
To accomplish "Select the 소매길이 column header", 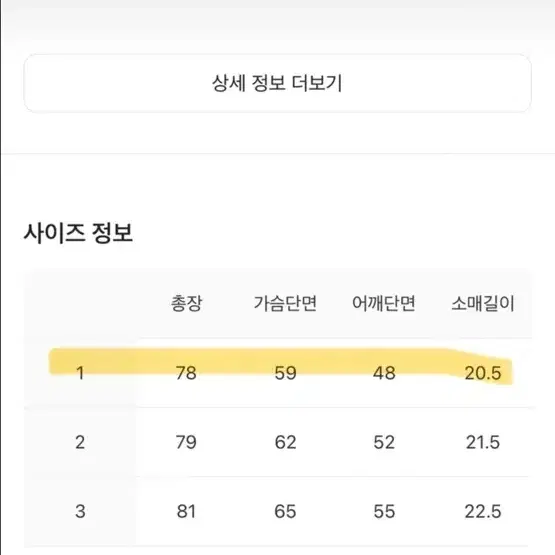I will pos(483,303).
